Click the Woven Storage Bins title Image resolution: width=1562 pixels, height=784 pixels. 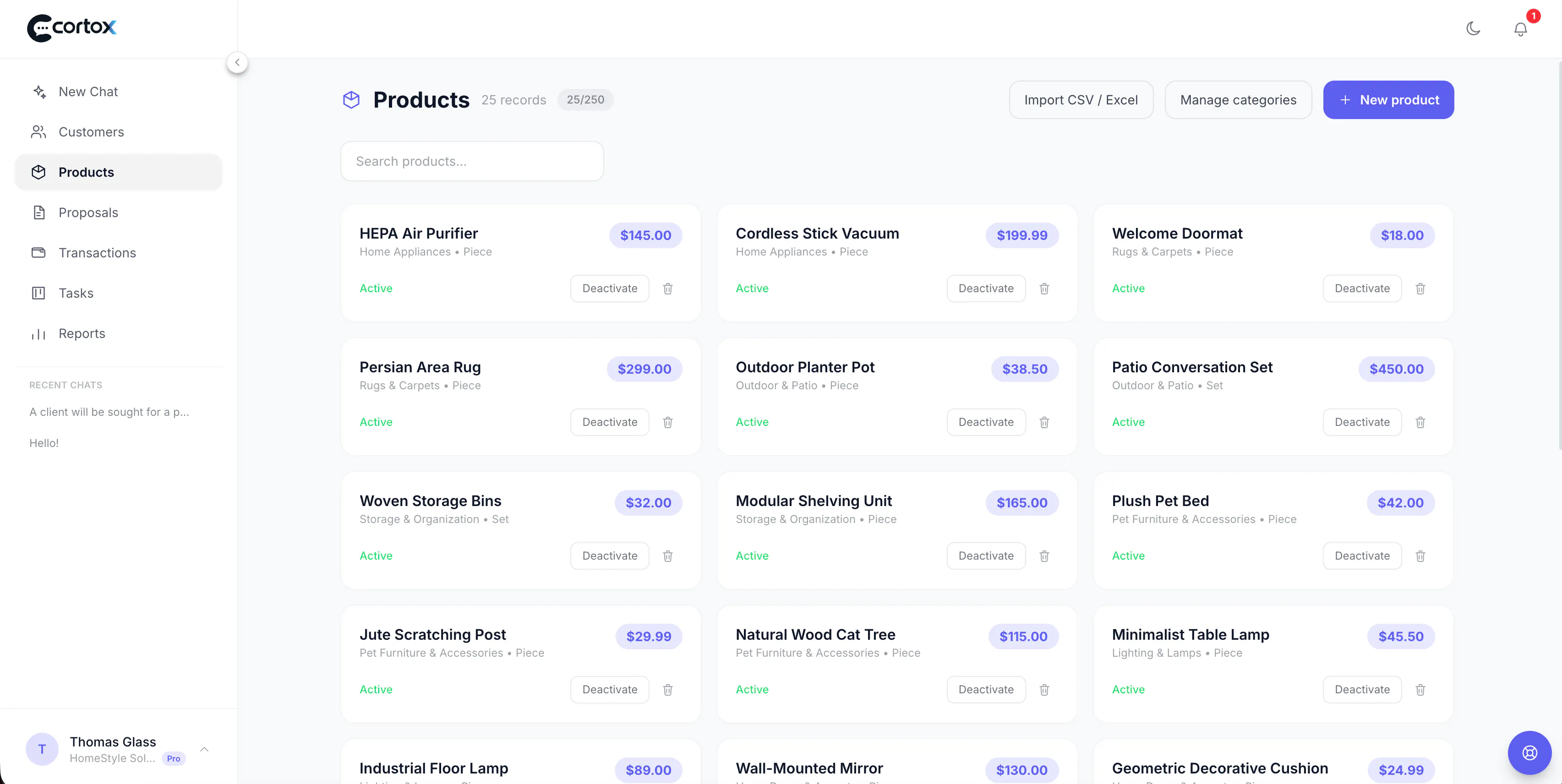pos(430,501)
